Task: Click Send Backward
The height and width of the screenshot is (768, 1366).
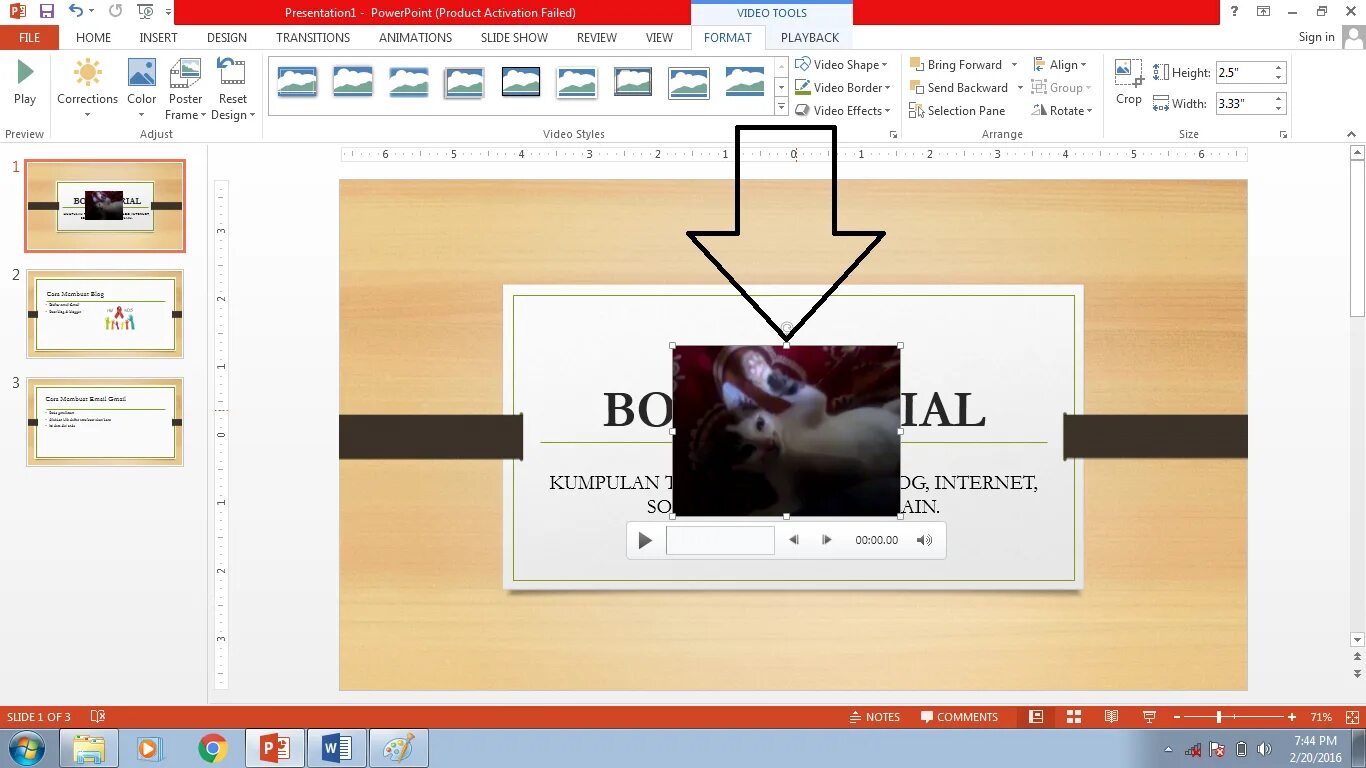Action: pos(959,87)
